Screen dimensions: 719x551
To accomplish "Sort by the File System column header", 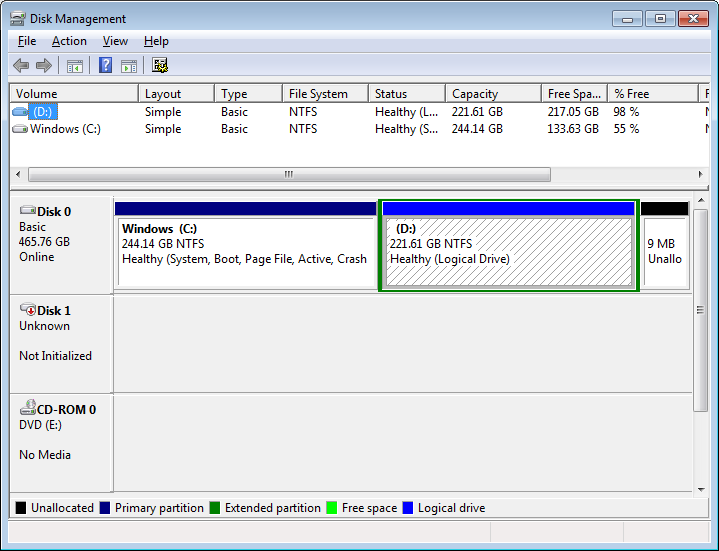I will (x=326, y=94).
